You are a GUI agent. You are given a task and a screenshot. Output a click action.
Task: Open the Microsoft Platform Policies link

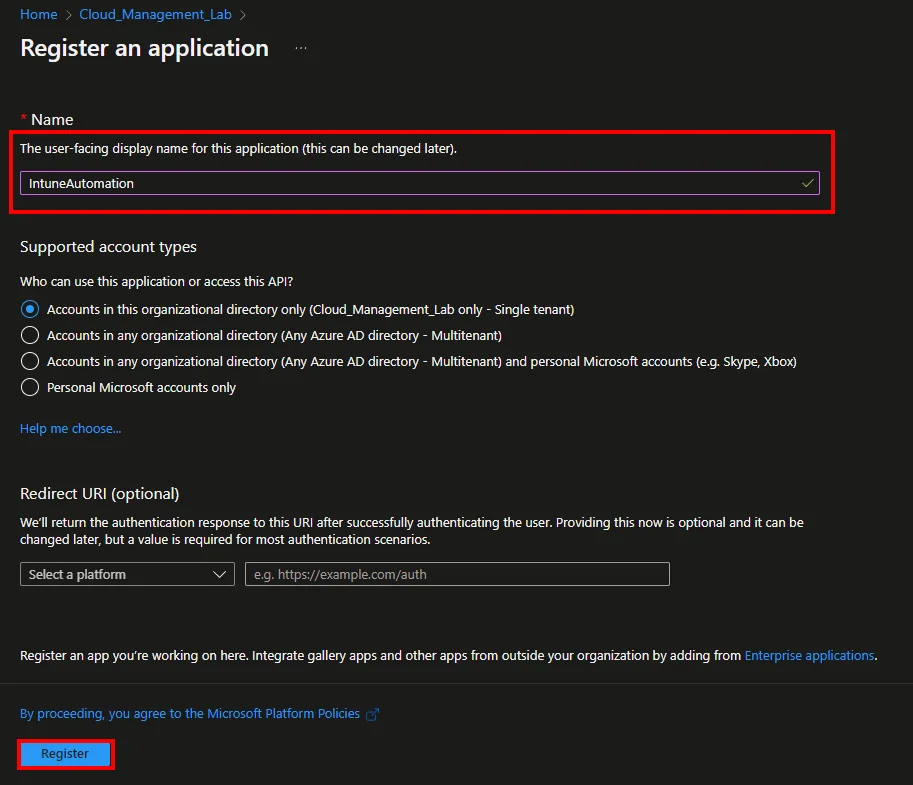point(190,713)
